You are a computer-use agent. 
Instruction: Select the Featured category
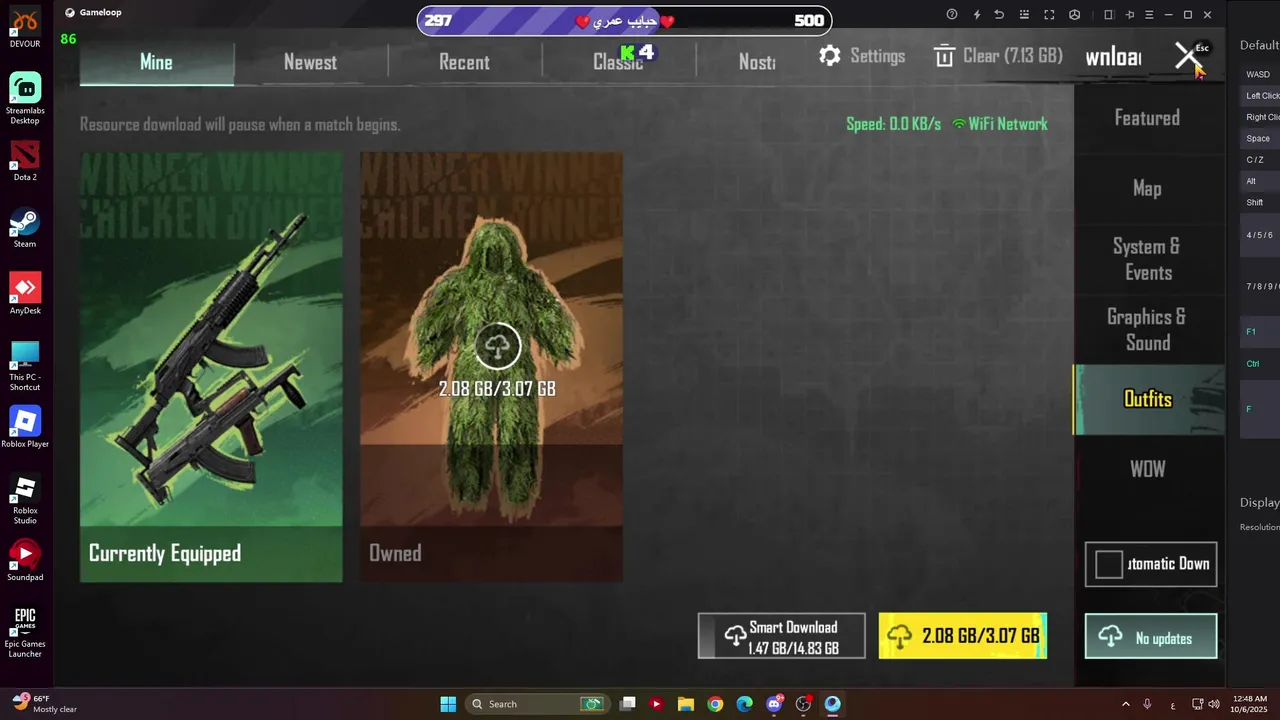click(x=1147, y=118)
